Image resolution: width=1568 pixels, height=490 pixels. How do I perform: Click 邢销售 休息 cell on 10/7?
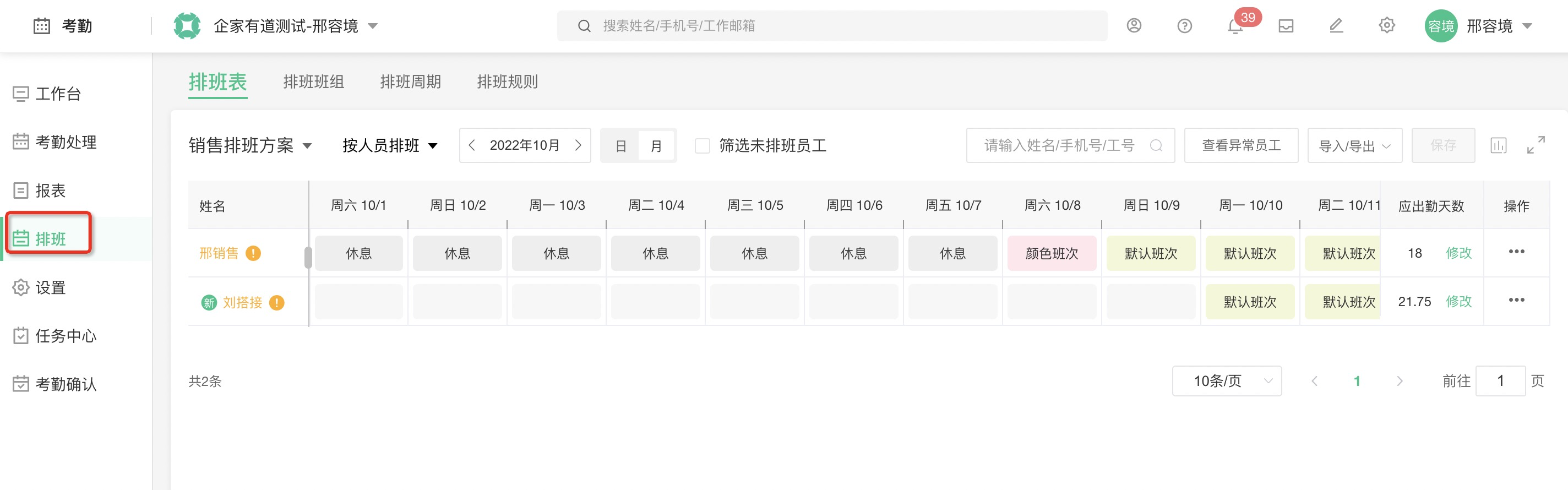click(x=952, y=253)
